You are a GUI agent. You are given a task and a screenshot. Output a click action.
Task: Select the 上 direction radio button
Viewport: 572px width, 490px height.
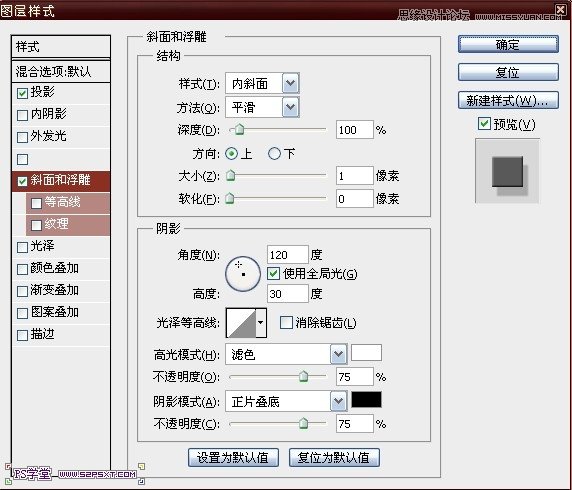(x=231, y=154)
